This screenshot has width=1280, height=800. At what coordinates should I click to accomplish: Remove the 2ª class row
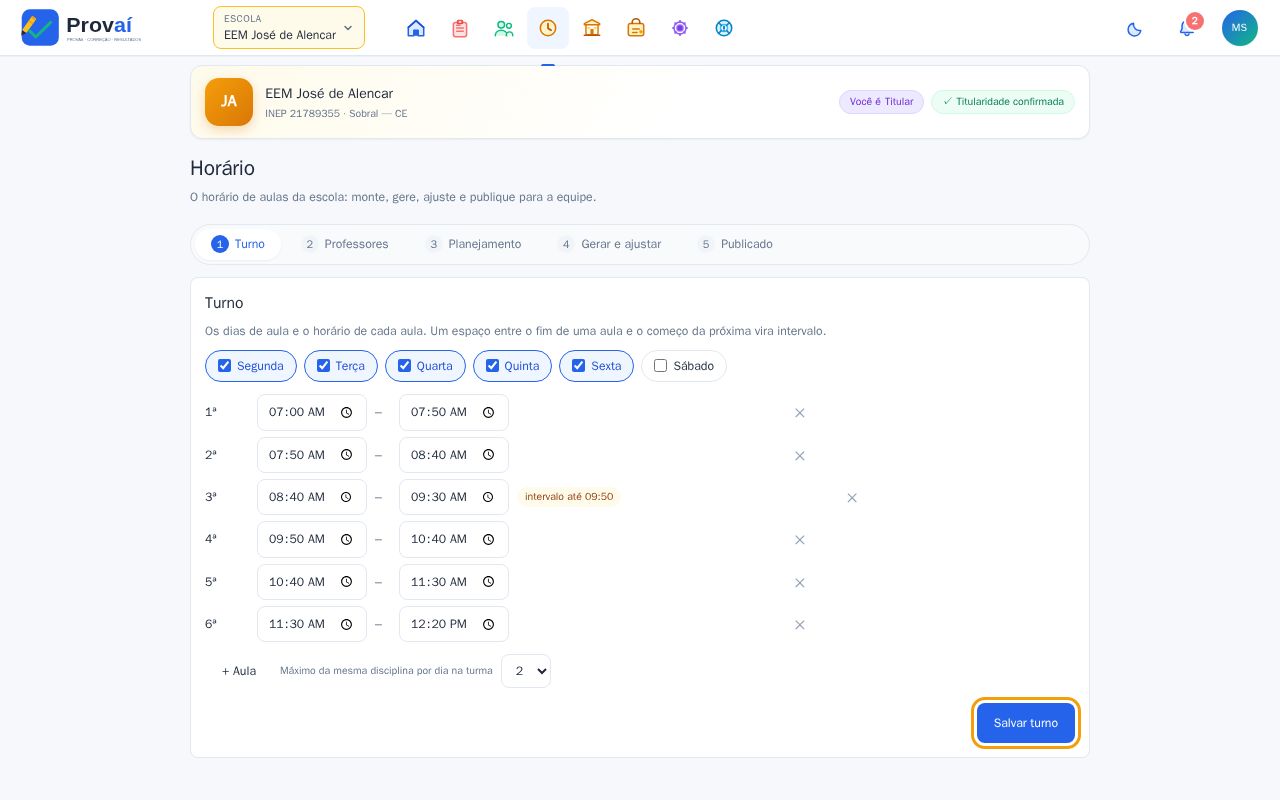(x=800, y=456)
